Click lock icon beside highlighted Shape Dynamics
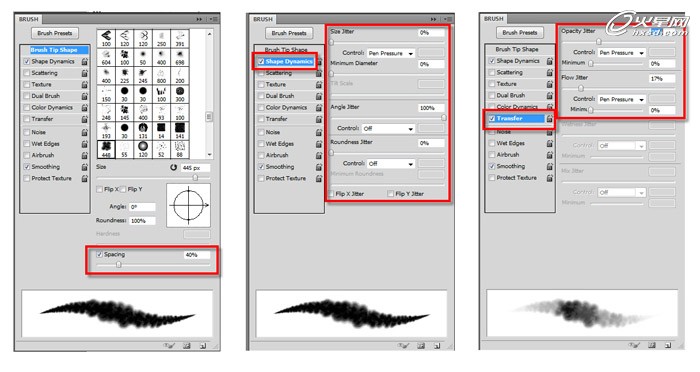Image resolution: width=700 pixels, height=372 pixels. click(x=319, y=62)
